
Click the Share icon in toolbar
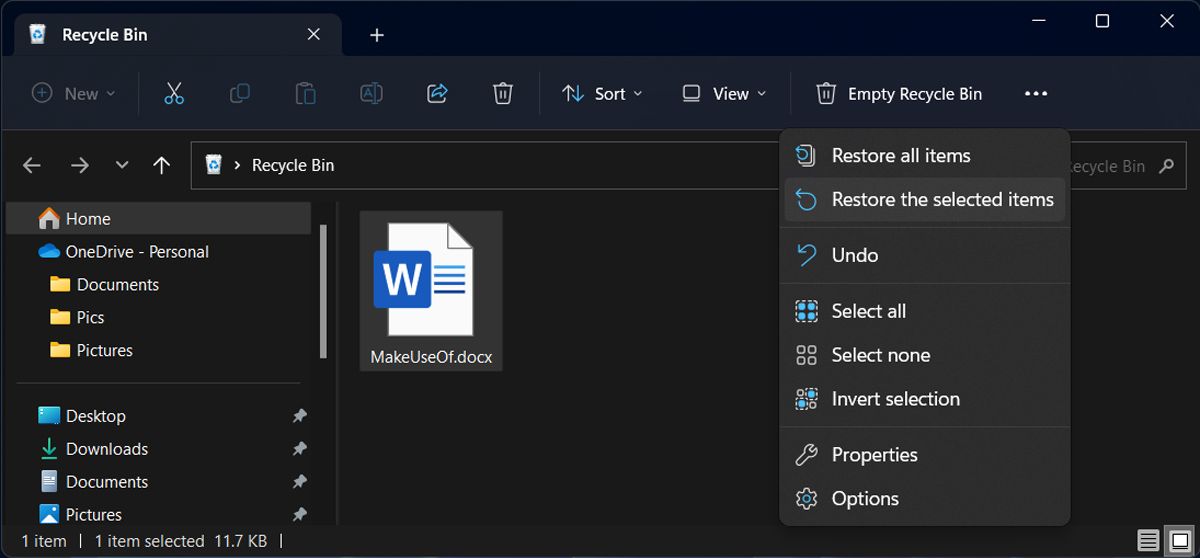point(437,93)
